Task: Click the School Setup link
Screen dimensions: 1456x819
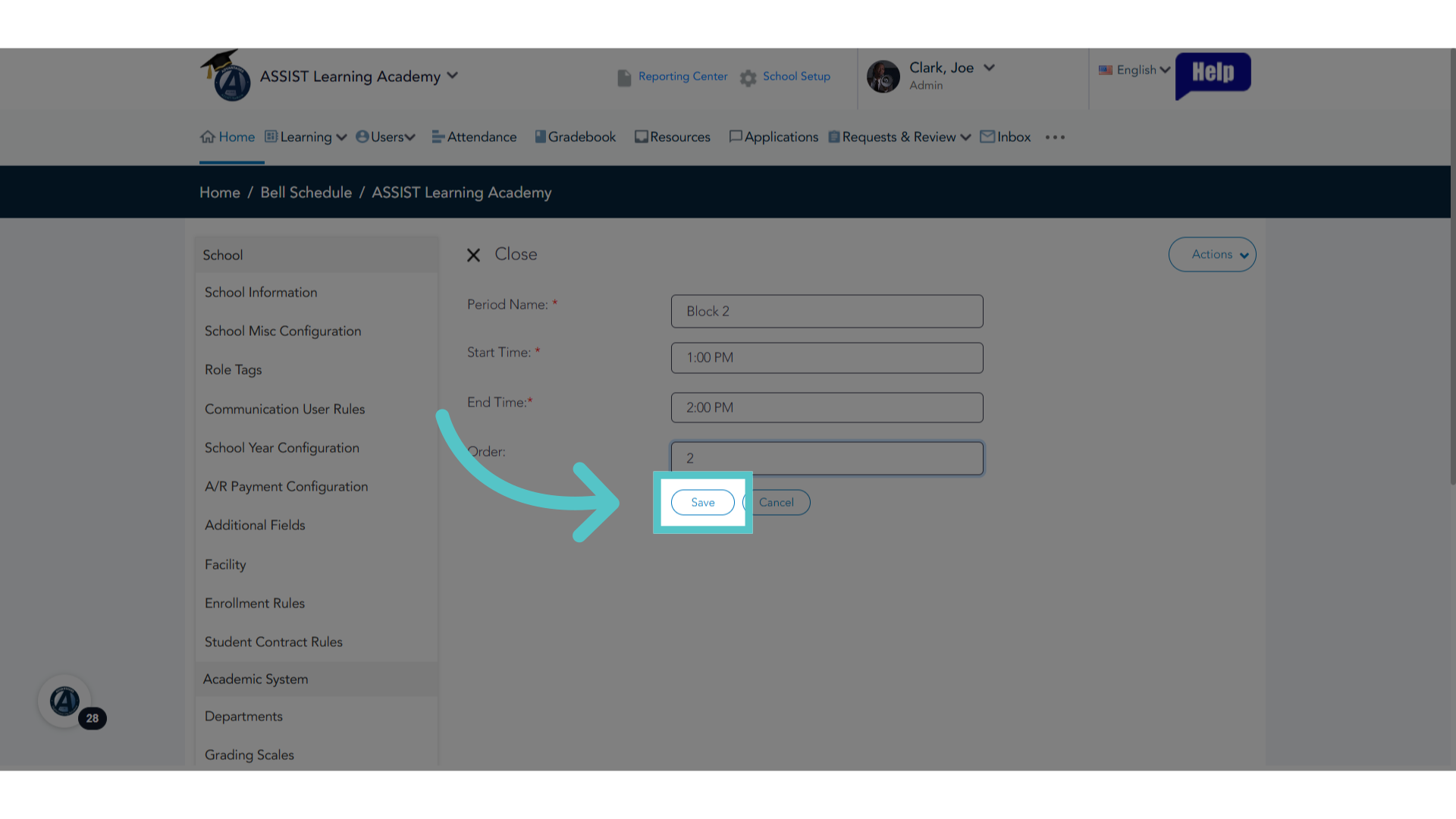Action: 796,77
